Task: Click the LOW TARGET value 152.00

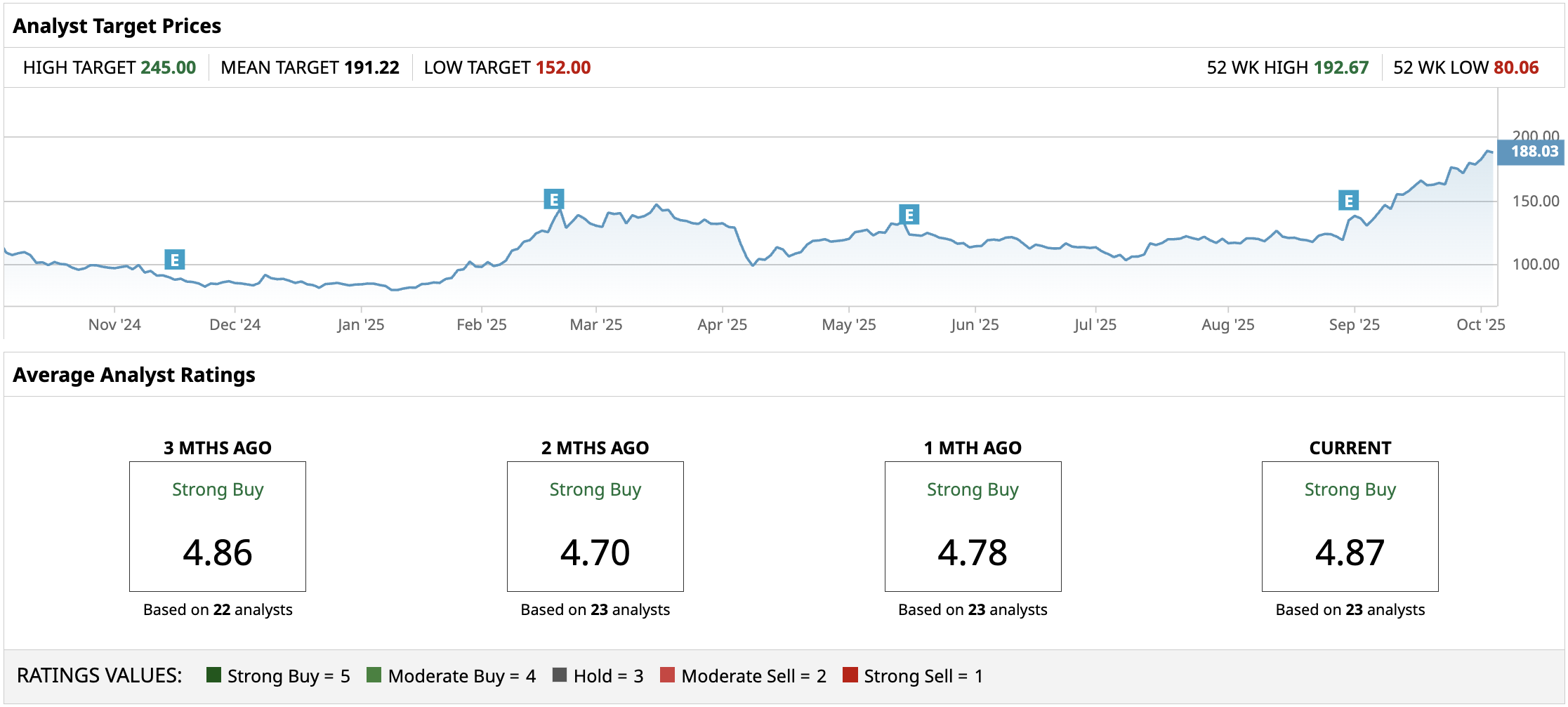Action: tap(563, 67)
